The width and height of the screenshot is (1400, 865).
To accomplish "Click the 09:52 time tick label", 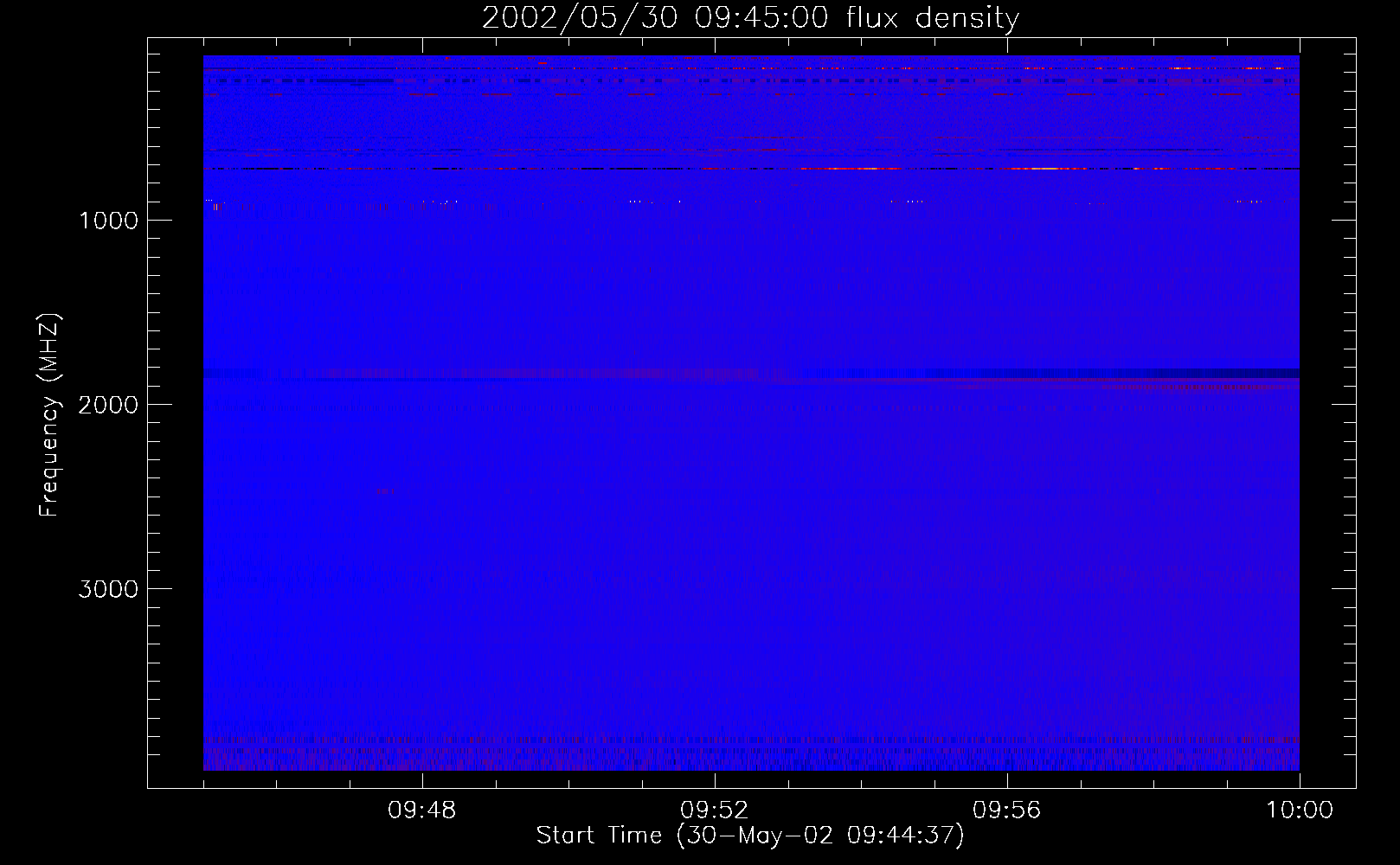I will tap(715, 811).
